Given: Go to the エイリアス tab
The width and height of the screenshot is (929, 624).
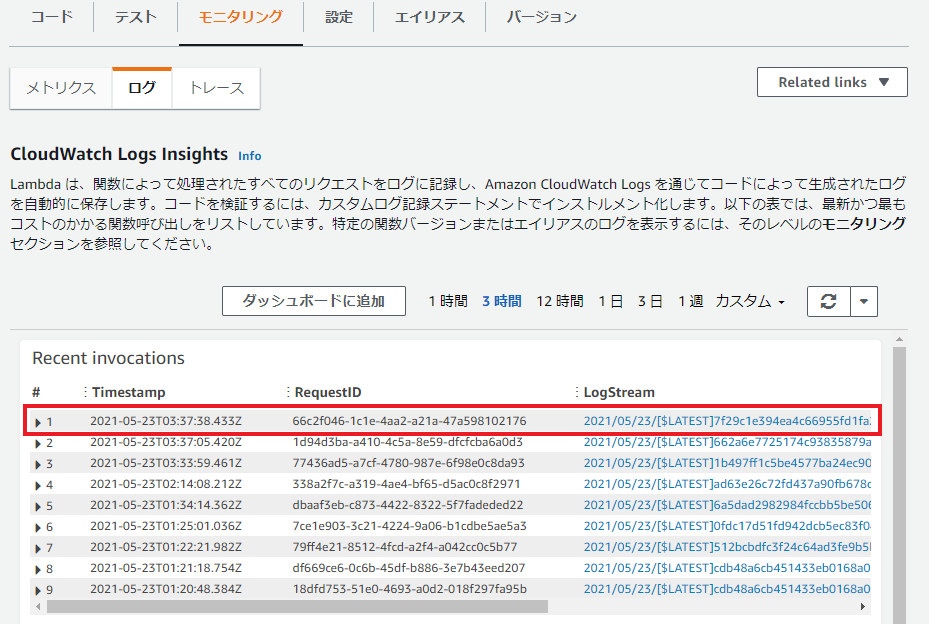Looking at the screenshot, I should click(x=430, y=17).
